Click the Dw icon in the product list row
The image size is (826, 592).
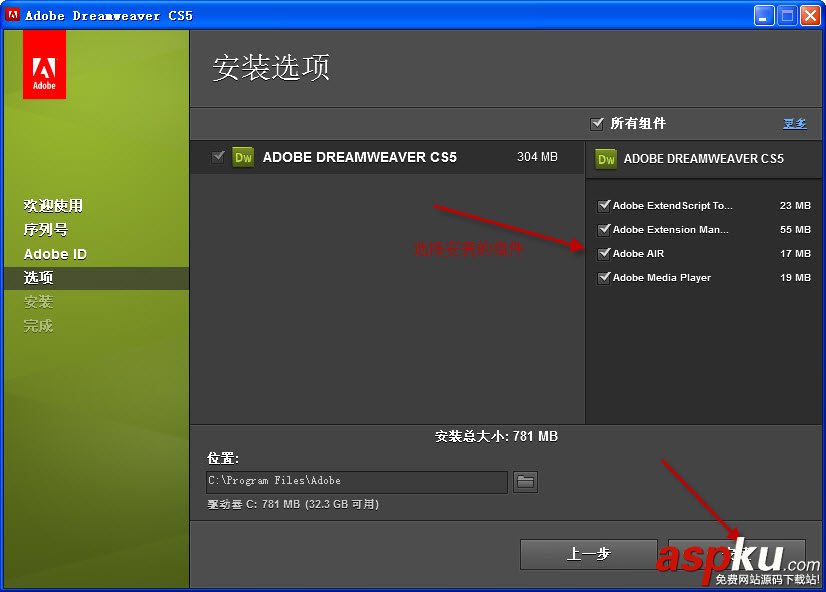(x=243, y=157)
